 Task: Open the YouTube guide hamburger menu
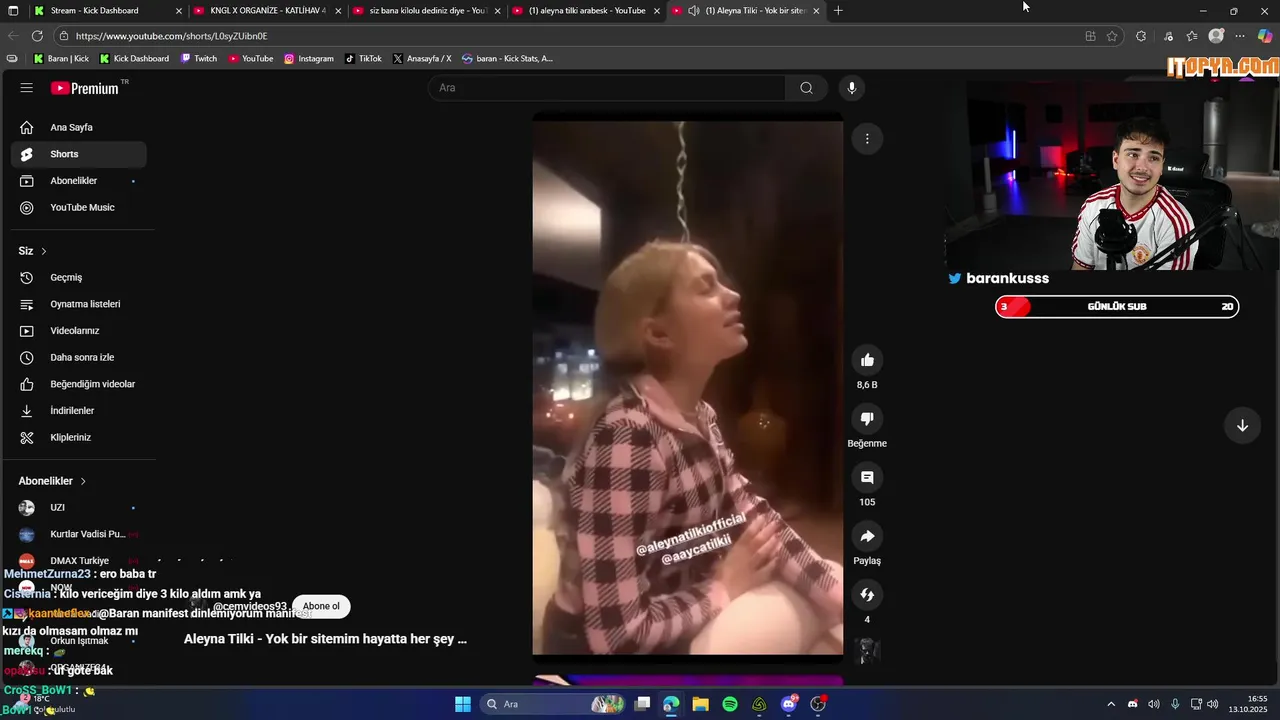pyautogui.click(x=26, y=88)
